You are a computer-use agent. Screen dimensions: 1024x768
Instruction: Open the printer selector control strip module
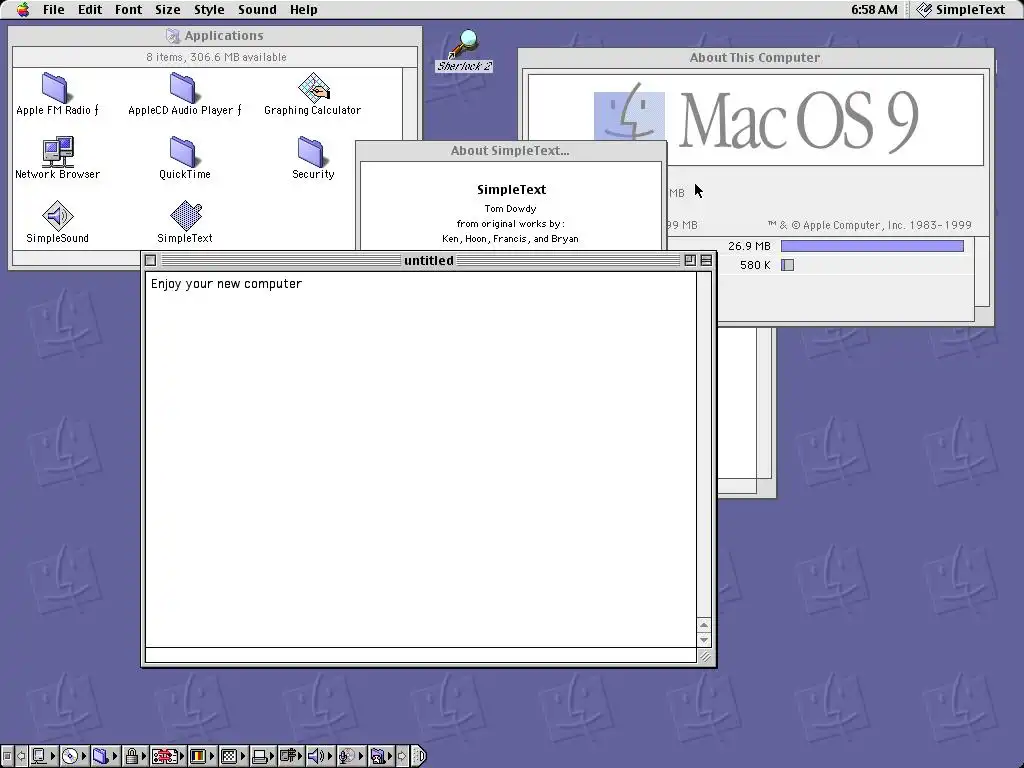pyautogui.click(x=263, y=756)
